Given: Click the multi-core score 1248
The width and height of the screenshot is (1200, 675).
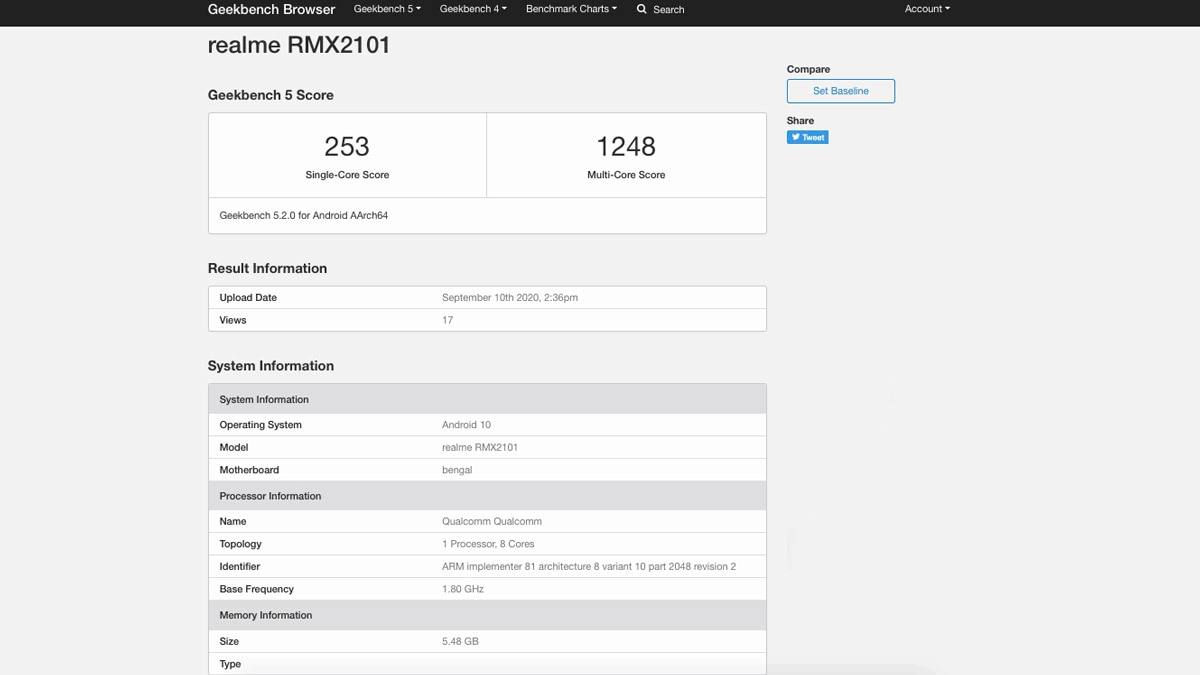Looking at the screenshot, I should point(626,147).
